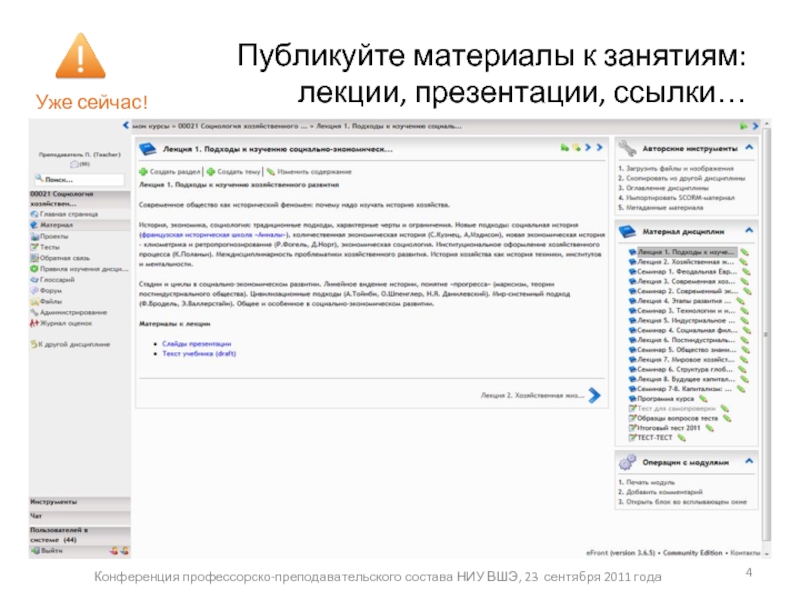
Task: Open Итоговый тест 2011 in tree
Action: (x=668, y=428)
